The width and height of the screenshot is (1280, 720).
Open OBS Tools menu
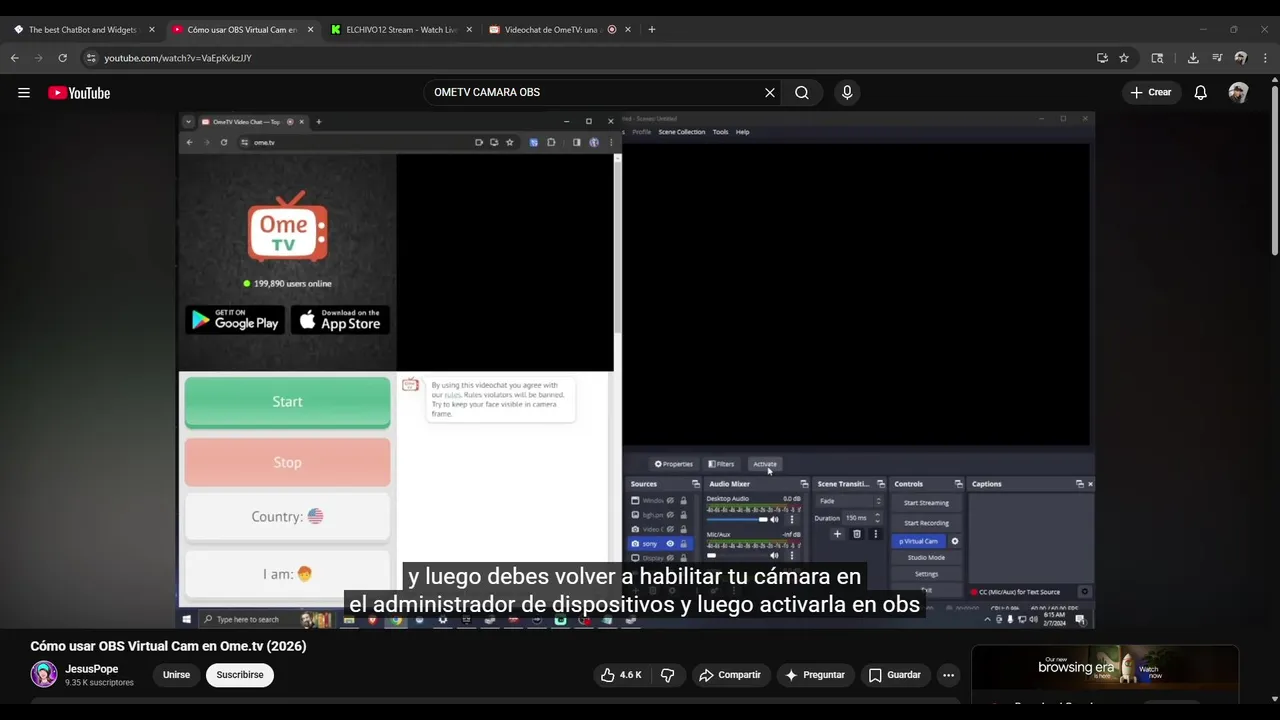(720, 132)
